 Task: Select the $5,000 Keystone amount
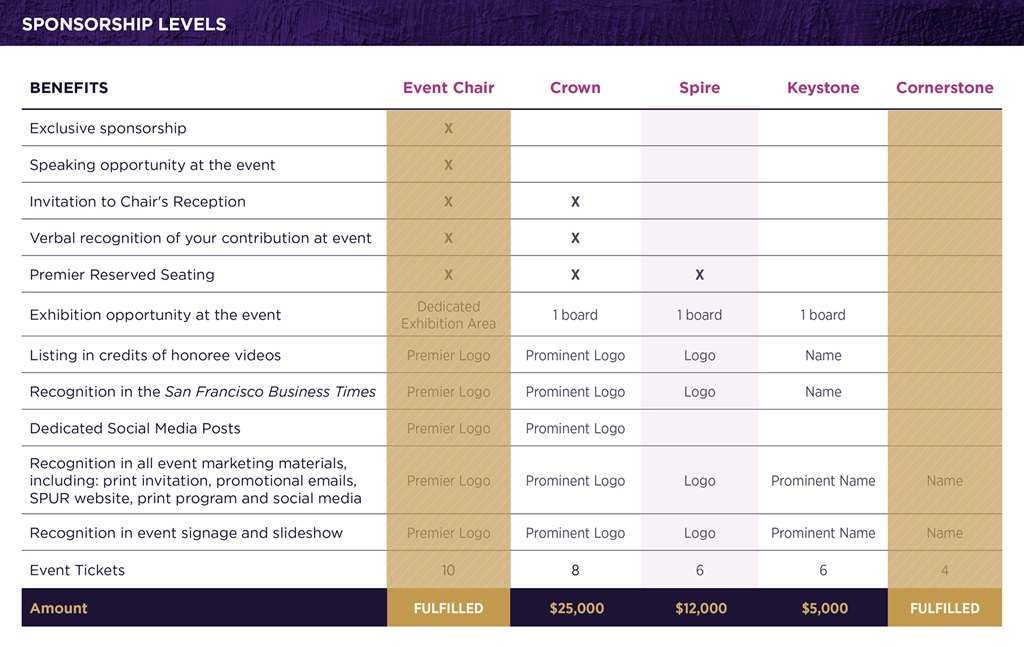tap(824, 608)
